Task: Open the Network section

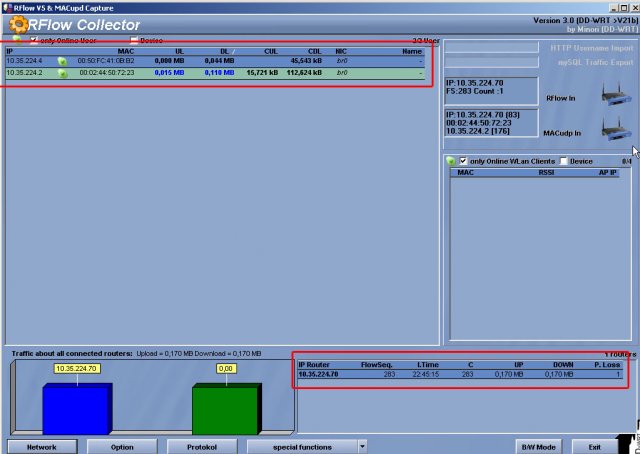Action: click(x=42, y=446)
